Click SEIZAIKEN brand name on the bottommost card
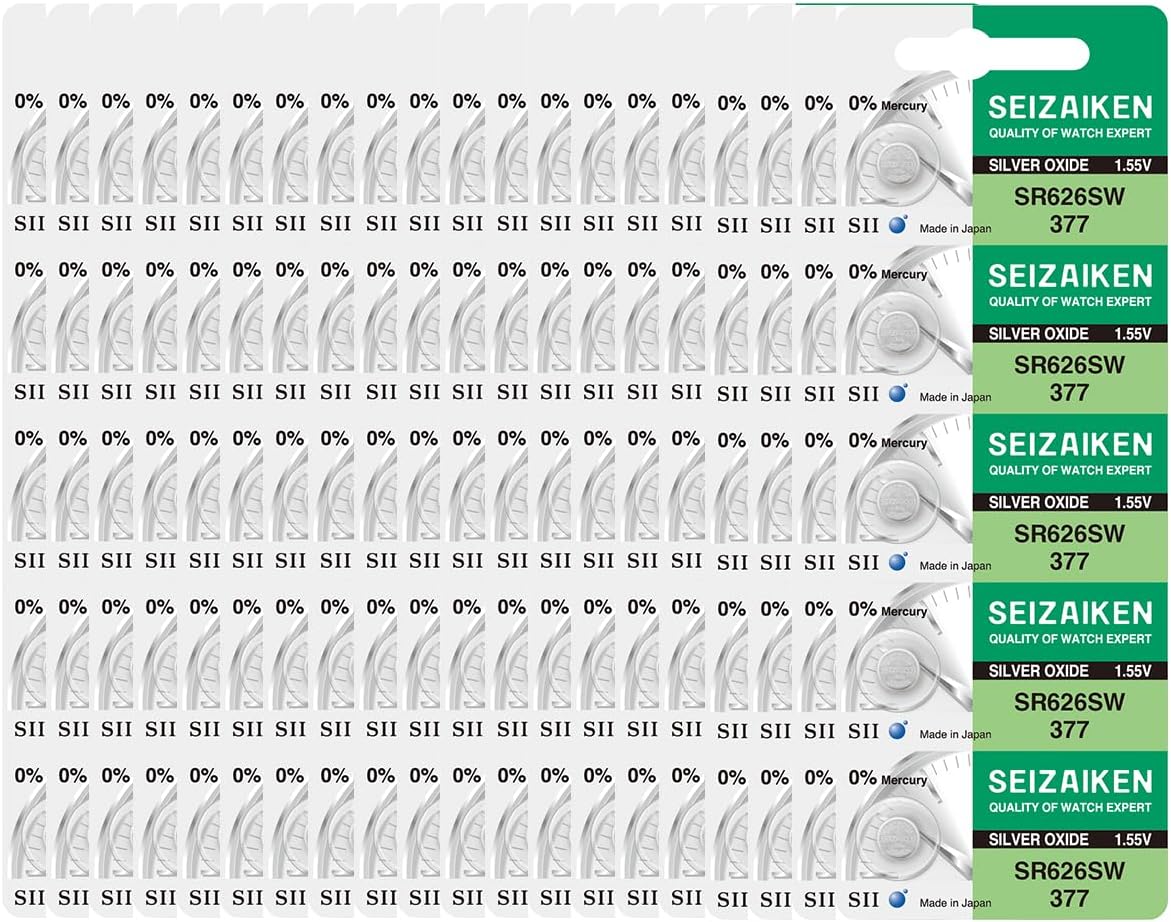 pos(1070,782)
